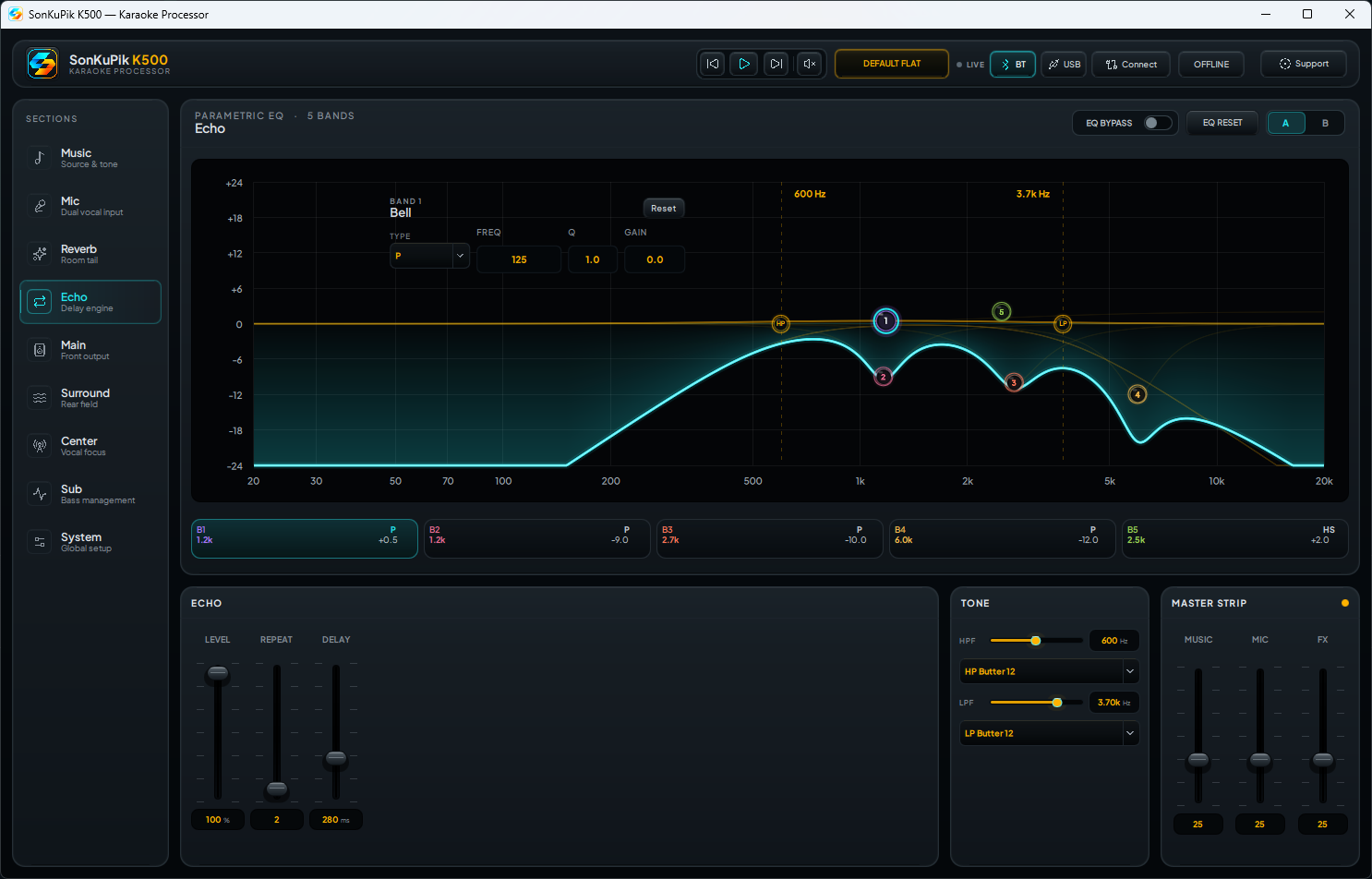
Task: Click the Echo REPEAT fader handle
Action: pos(277,789)
